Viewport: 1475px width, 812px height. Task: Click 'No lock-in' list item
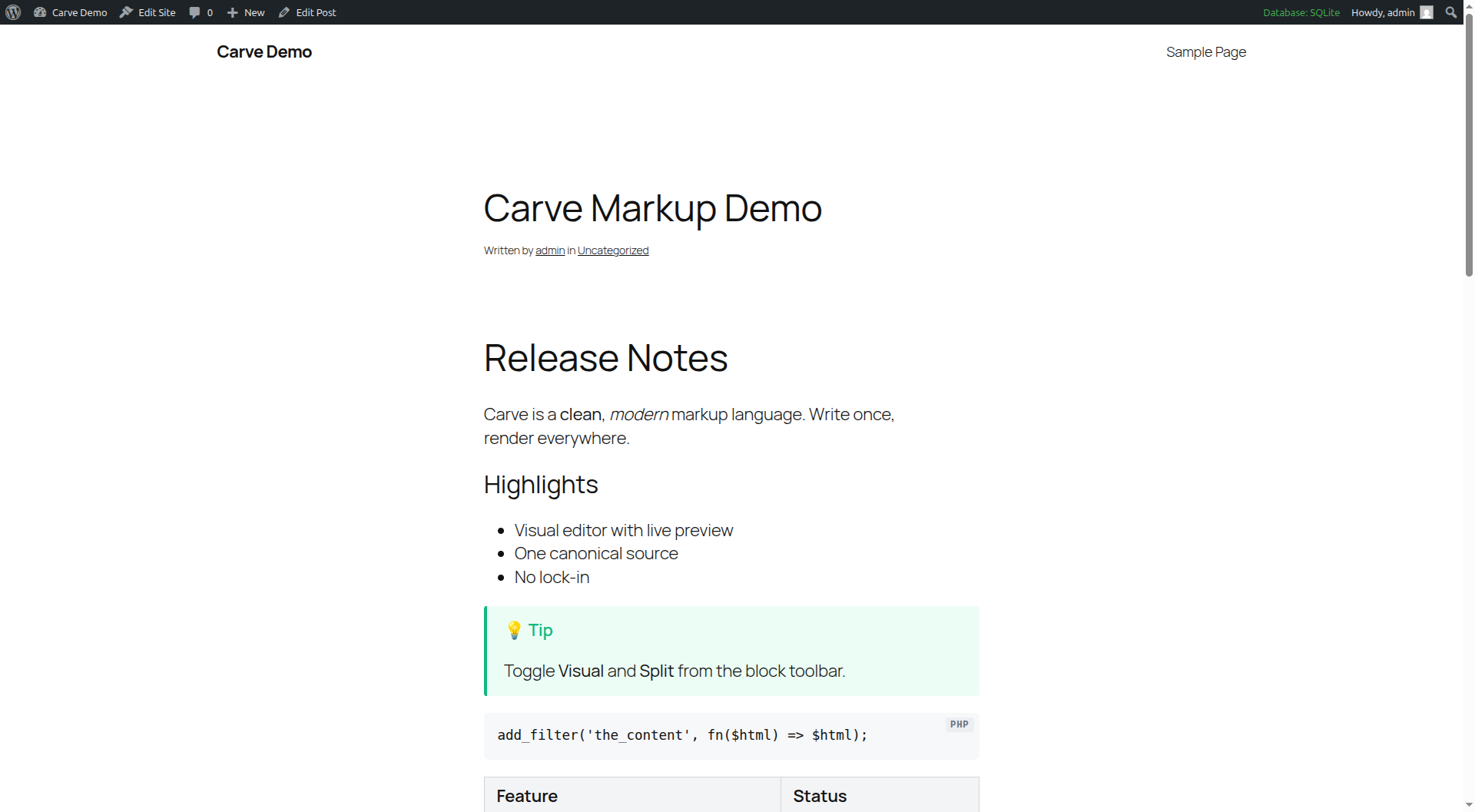[x=552, y=577]
